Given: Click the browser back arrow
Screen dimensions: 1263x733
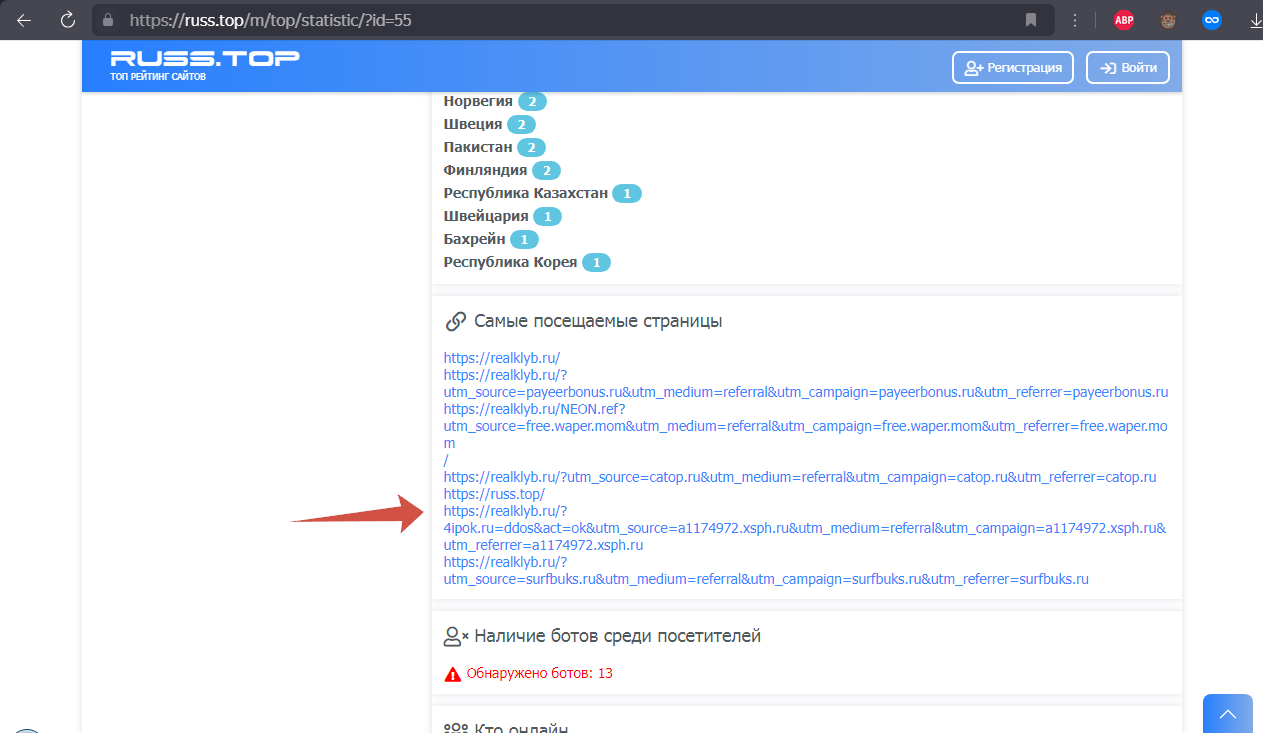Looking at the screenshot, I should tap(24, 20).
